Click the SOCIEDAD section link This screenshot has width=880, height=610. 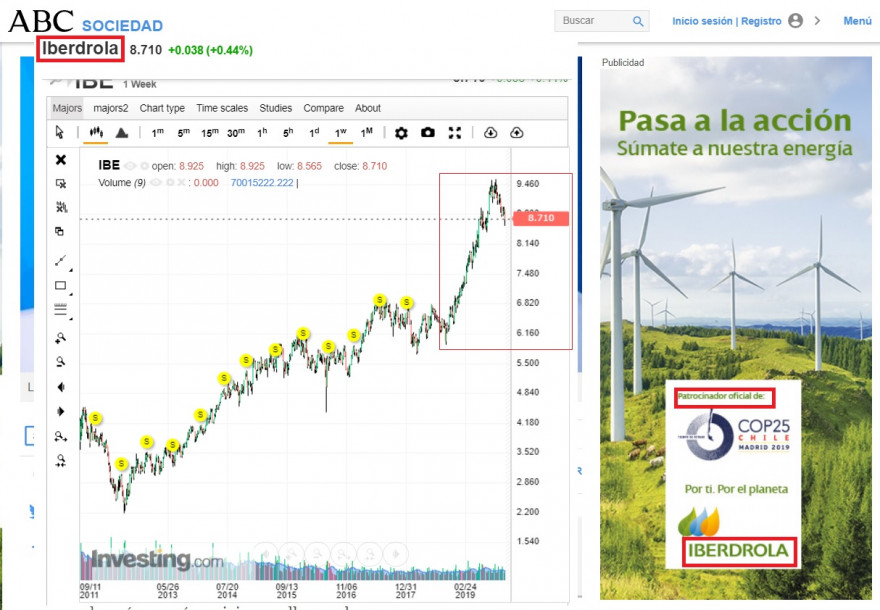[122, 26]
